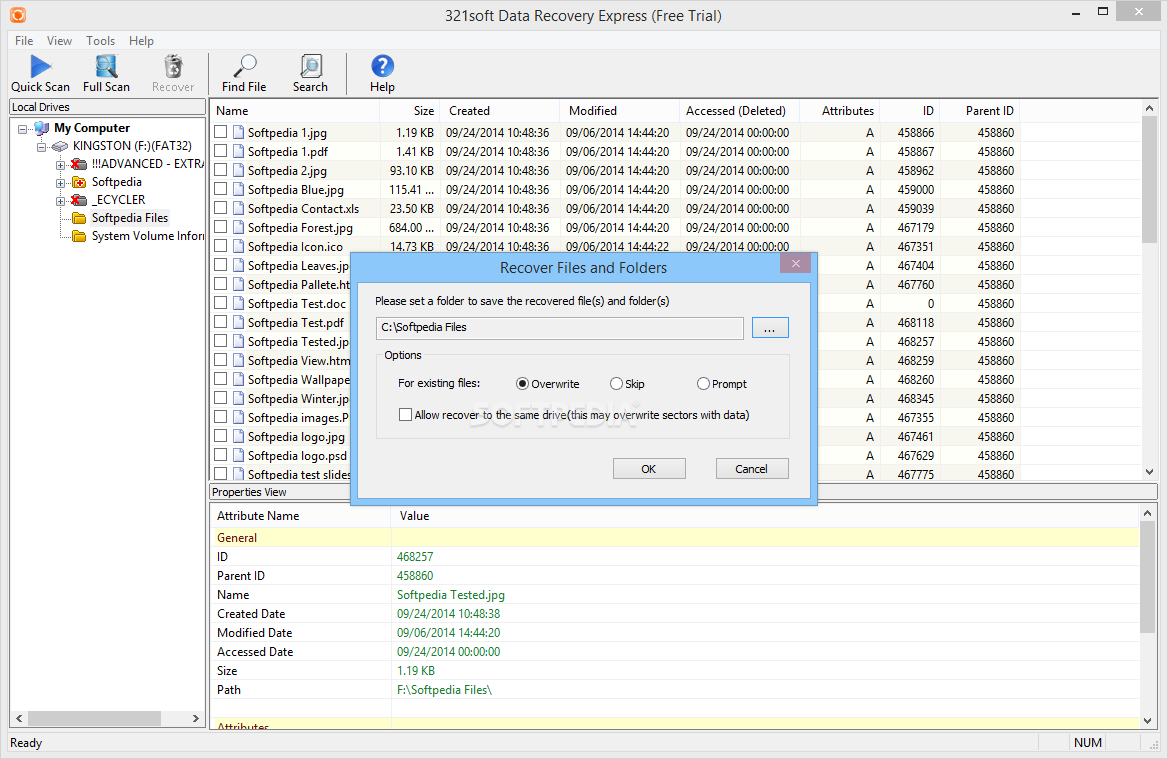Click file icon of Softpedia Forest.jpg
Image resolution: width=1168 pixels, height=759 pixels.
click(x=238, y=227)
